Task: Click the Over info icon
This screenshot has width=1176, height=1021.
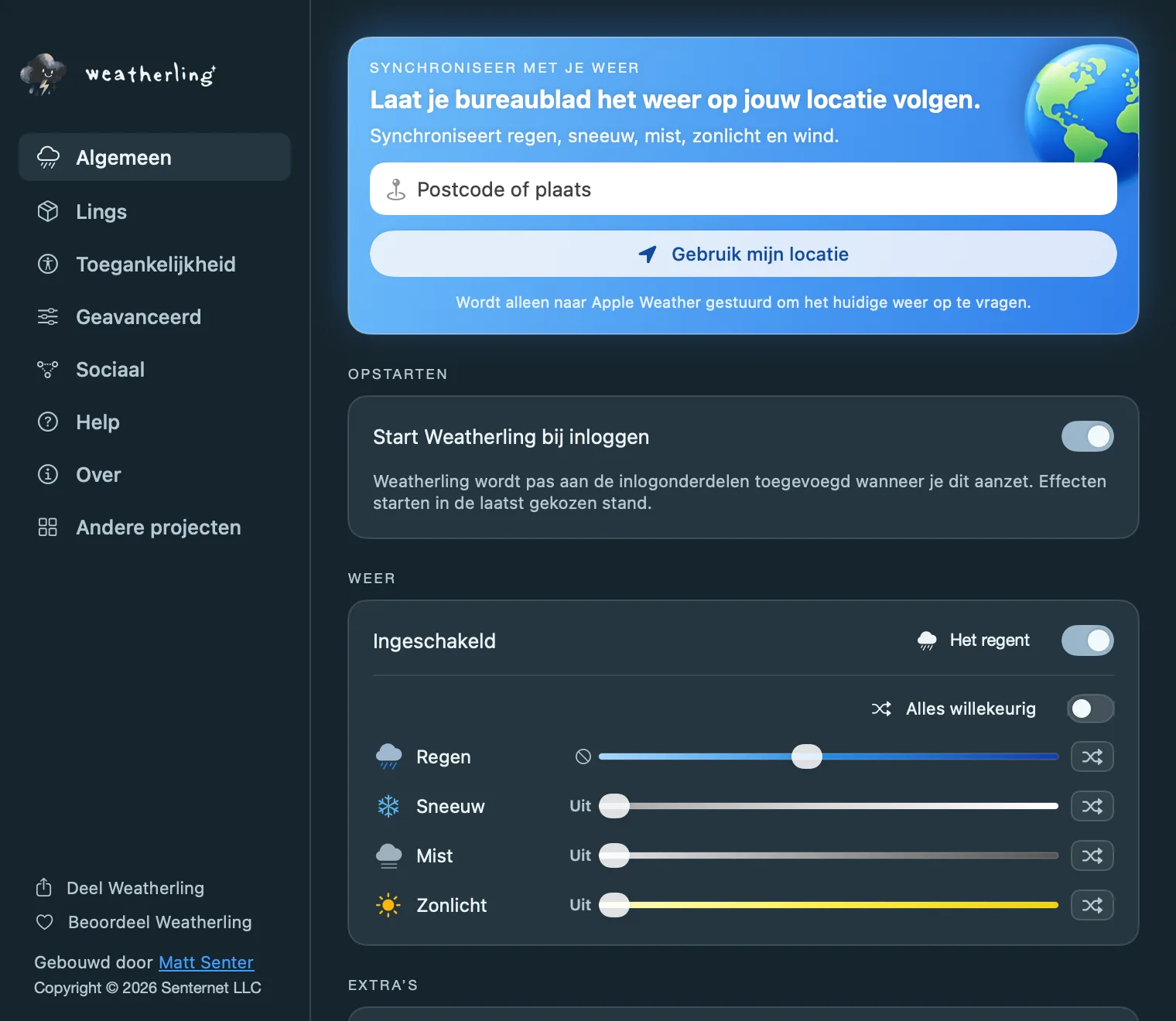Action: (48, 474)
